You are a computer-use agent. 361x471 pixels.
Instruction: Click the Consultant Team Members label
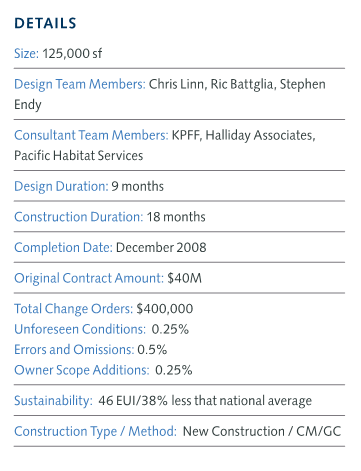pyautogui.click(x=91, y=135)
